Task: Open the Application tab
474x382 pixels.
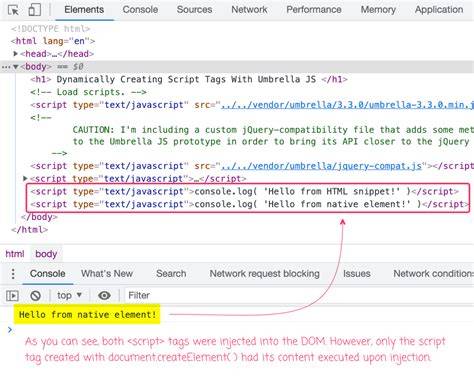Action: point(439,10)
